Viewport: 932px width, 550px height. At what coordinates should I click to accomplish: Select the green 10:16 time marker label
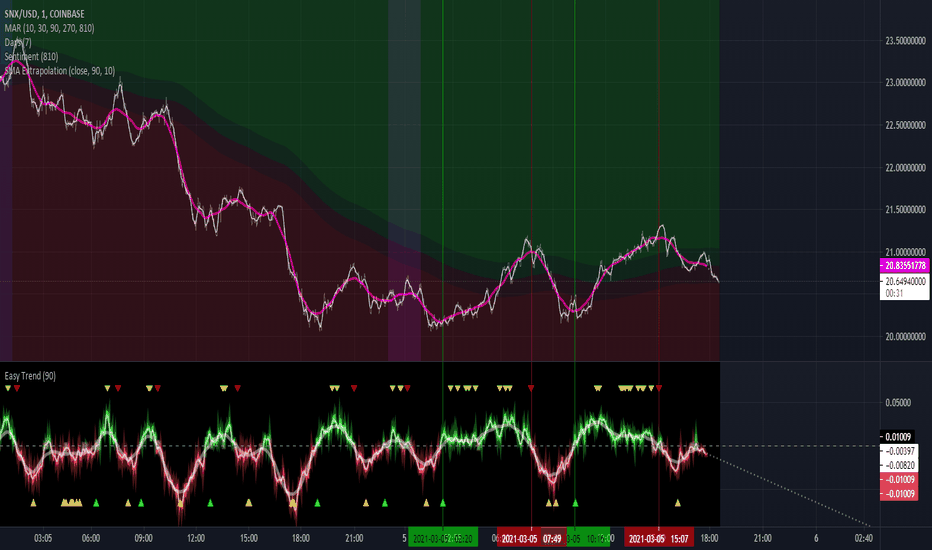click(x=589, y=539)
